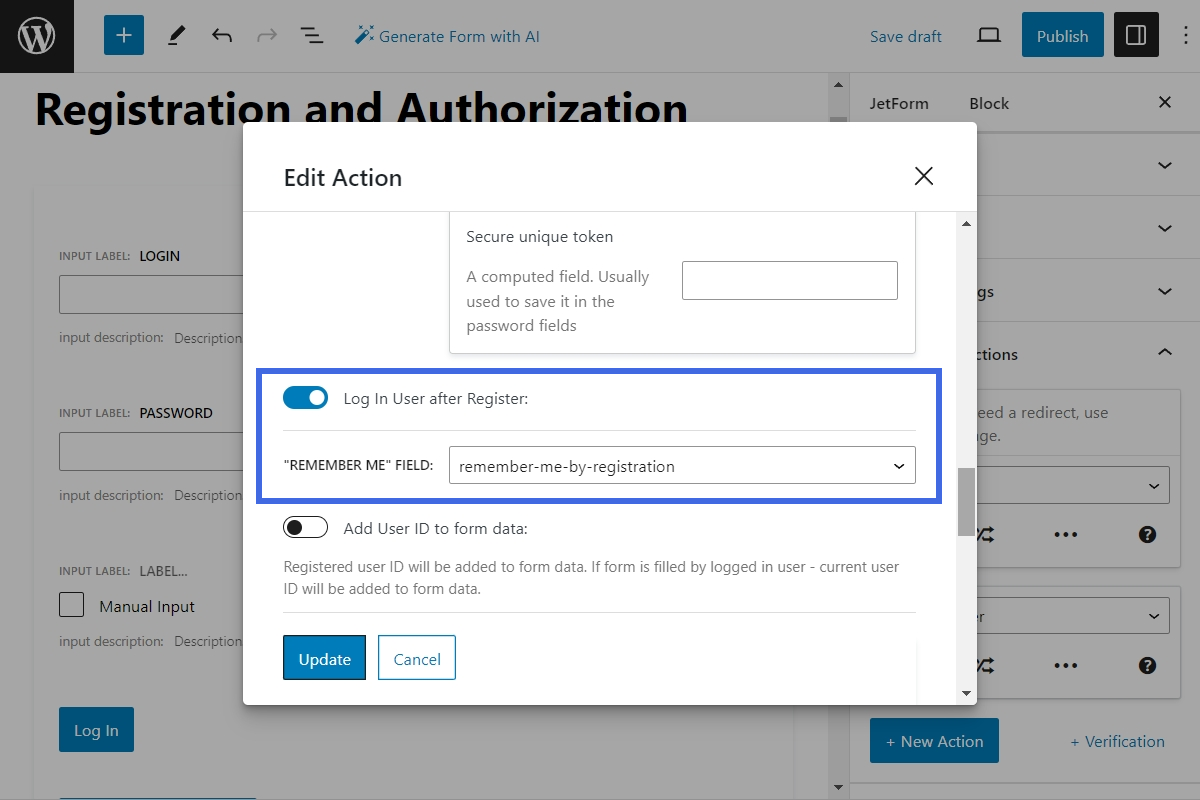The height and width of the screenshot is (800, 1200).
Task: Disable Log In User after Register toggle
Action: point(306,398)
